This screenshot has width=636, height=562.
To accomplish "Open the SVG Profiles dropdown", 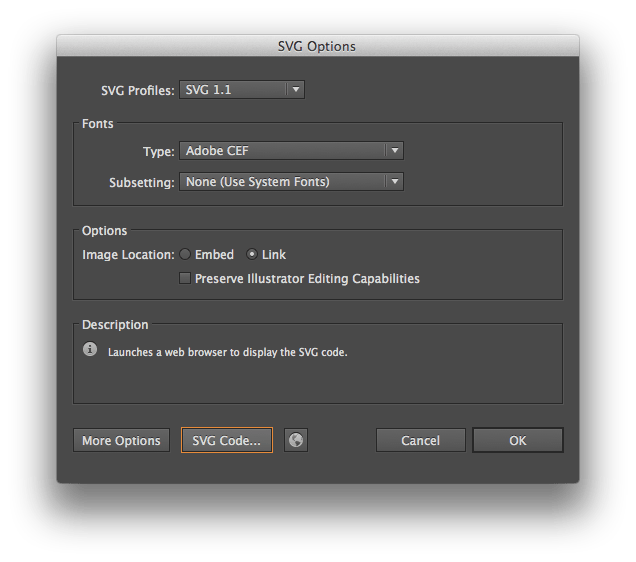I will (x=241, y=90).
